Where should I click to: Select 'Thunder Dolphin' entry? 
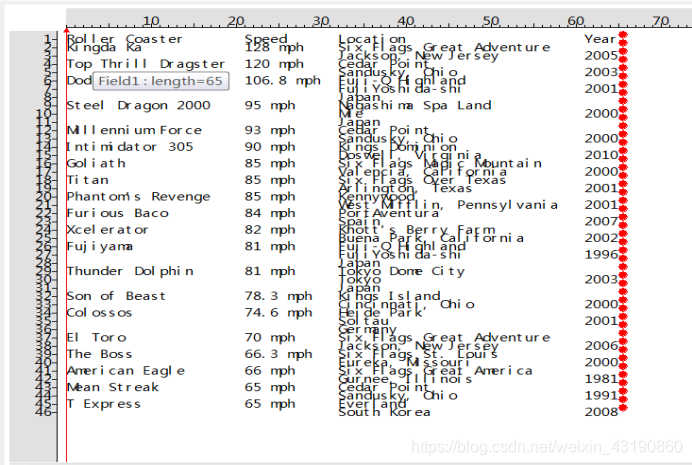pos(130,271)
